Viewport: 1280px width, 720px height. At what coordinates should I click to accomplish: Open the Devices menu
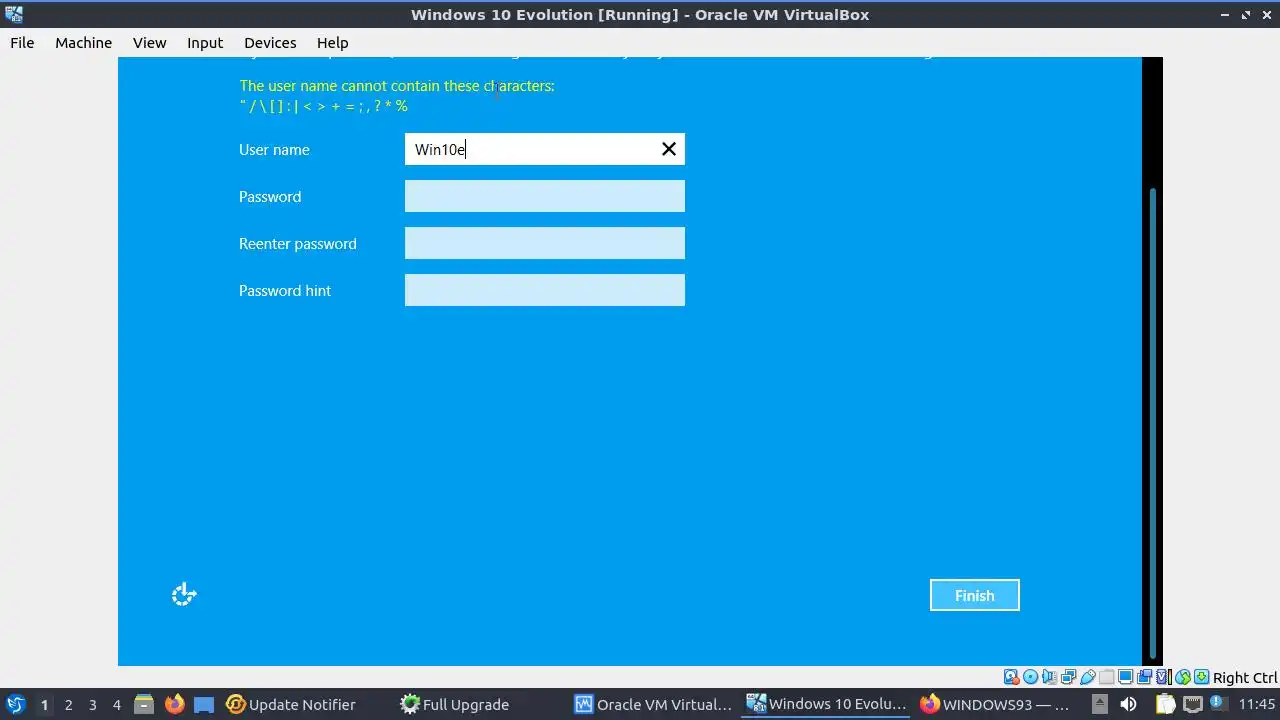(x=270, y=42)
